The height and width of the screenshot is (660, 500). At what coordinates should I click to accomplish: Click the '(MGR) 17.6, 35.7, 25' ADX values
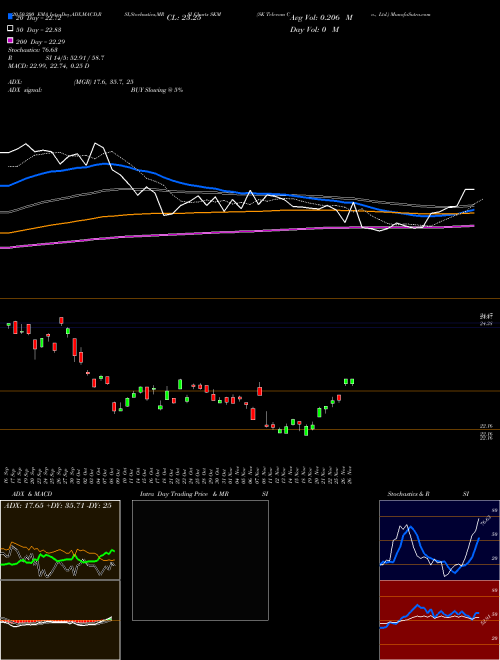(x=104, y=82)
